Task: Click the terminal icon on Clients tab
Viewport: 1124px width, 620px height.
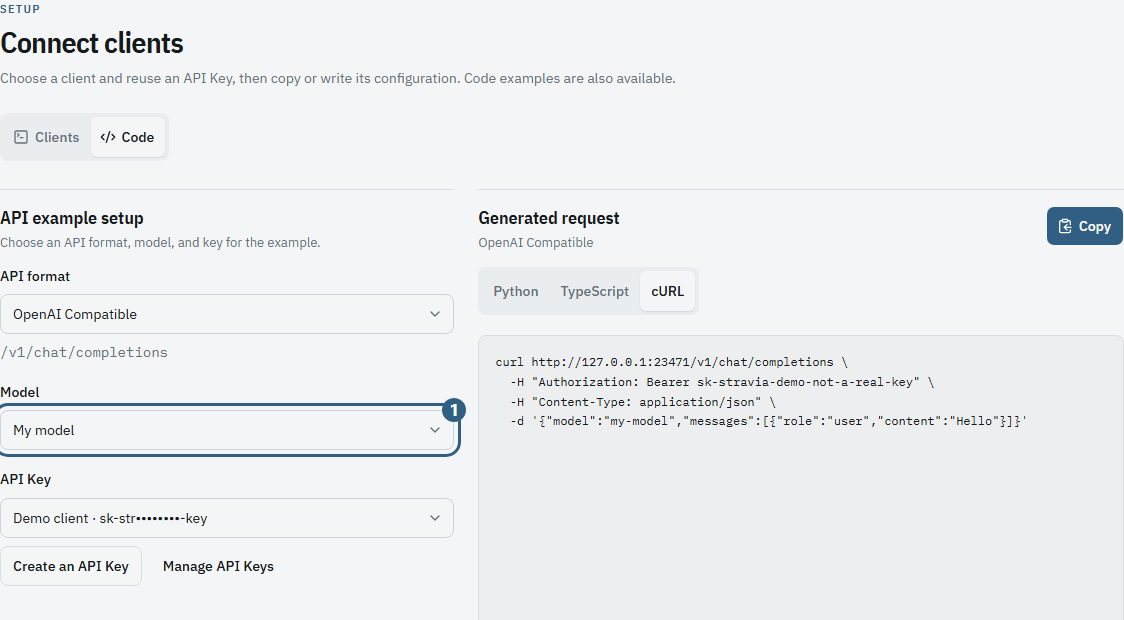Action: [22, 137]
